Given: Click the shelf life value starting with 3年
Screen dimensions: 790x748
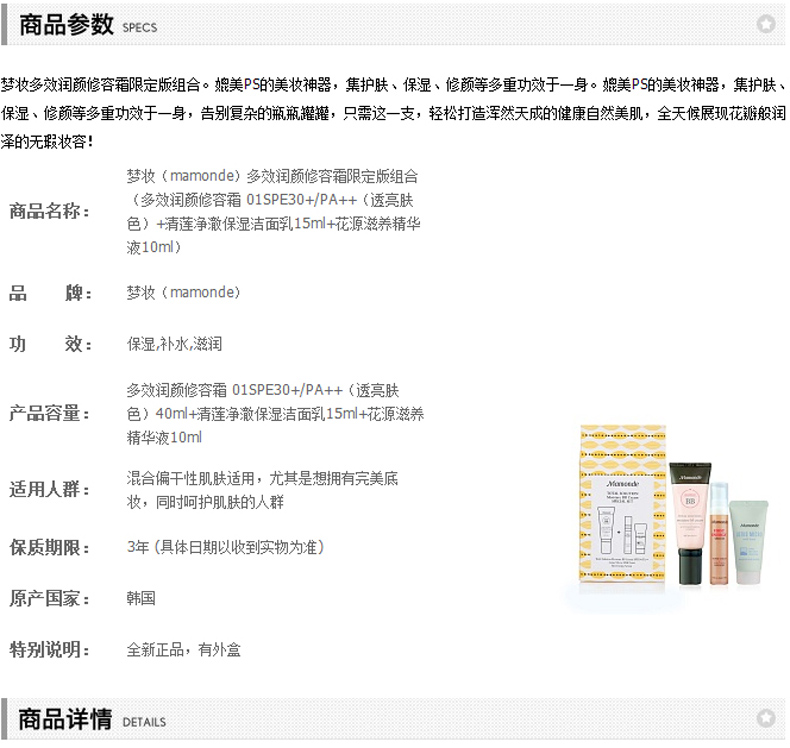Looking at the screenshot, I should (x=226, y=548).
